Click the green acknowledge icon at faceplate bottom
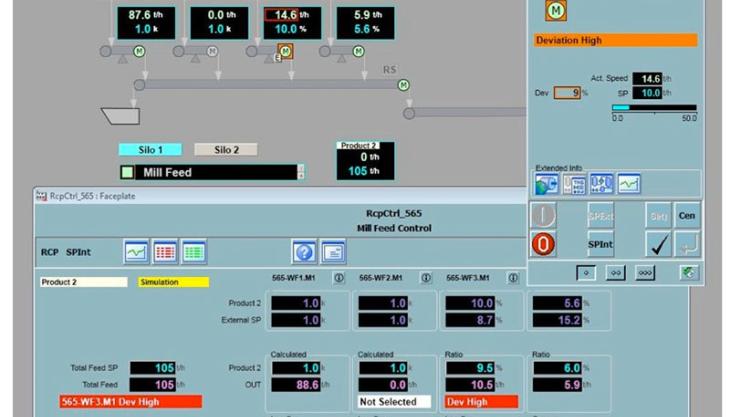 [x=689, y=273]
